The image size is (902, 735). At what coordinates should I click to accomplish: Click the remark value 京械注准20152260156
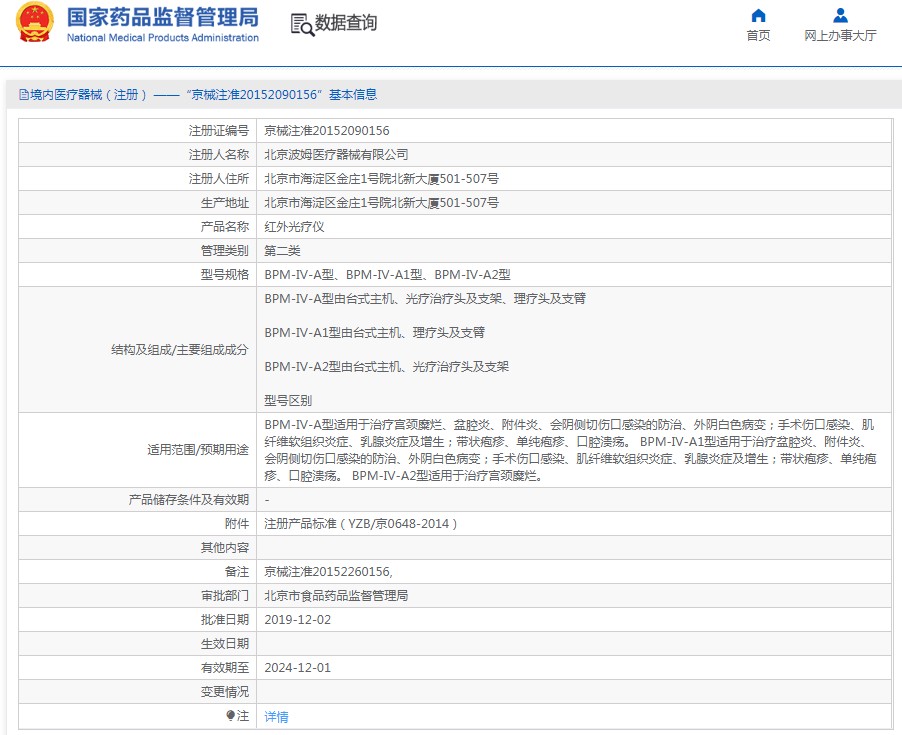328,572
